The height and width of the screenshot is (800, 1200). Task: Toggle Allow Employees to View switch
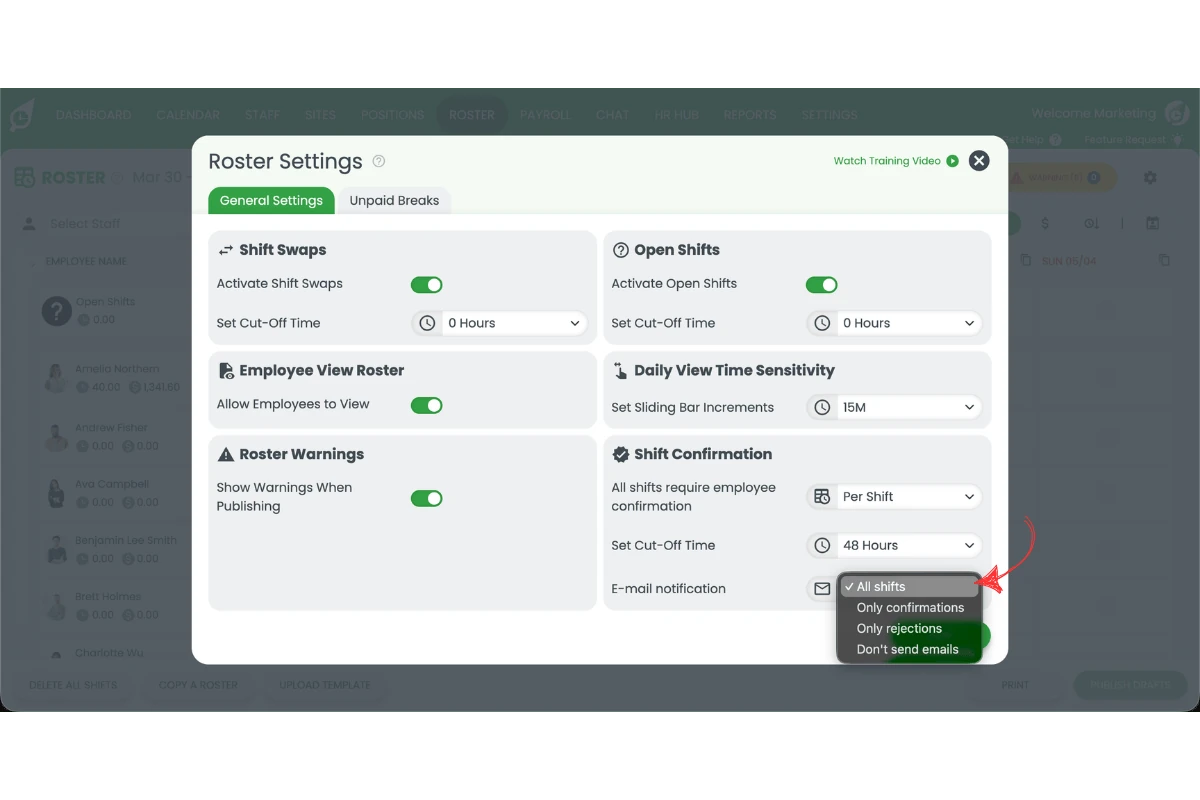427,405
